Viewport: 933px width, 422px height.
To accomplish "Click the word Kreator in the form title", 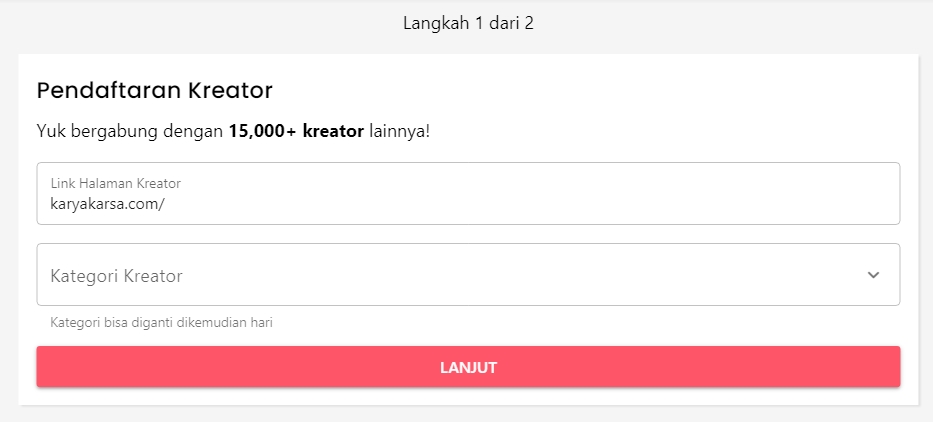I will point(231,90).
